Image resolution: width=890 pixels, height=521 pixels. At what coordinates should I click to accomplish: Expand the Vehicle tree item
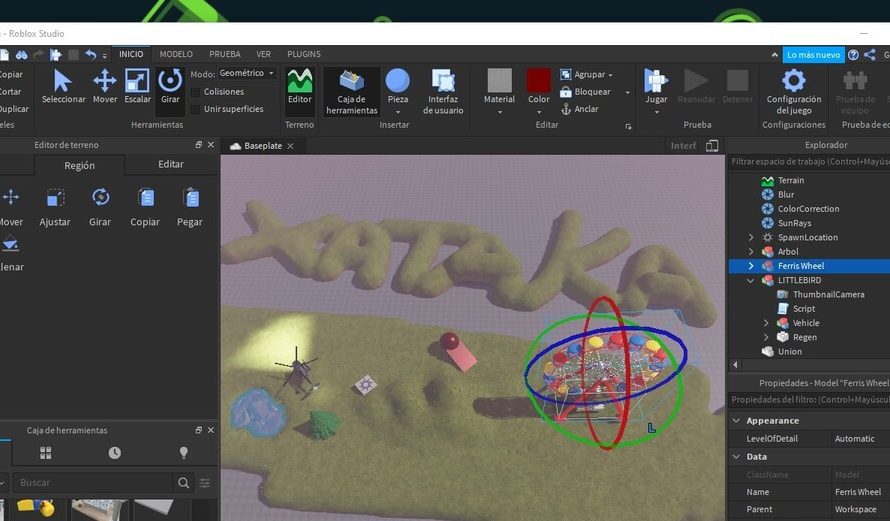pos(766,323)
